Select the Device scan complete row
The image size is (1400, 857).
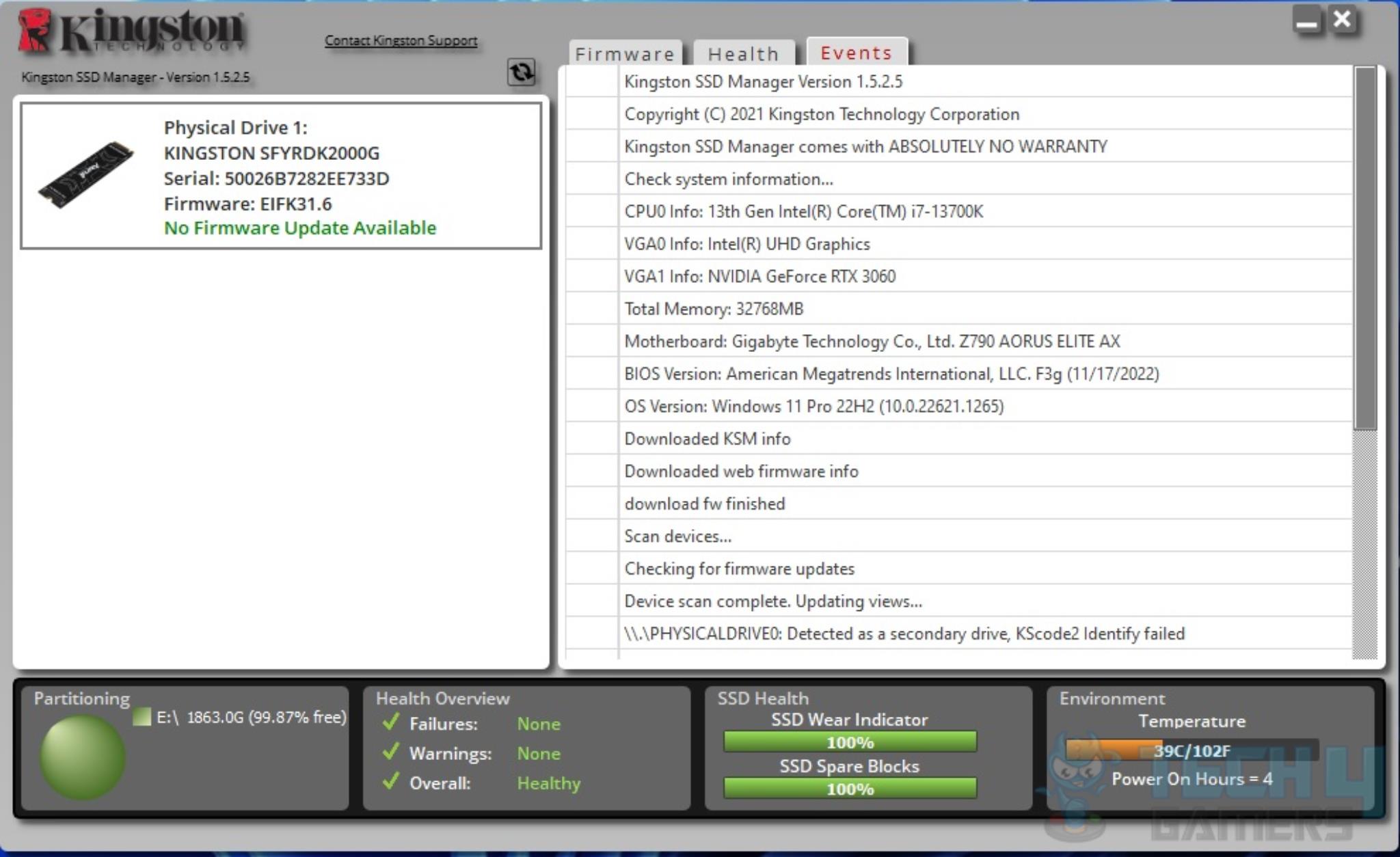pos(958,601)
